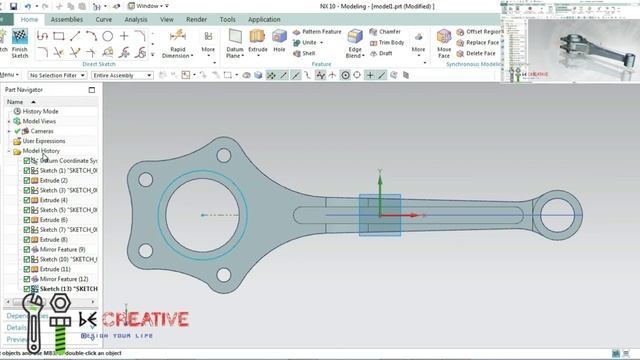
Task: Open the Menu dropdown
Action: pyautogui.click(x=9, y=75)
